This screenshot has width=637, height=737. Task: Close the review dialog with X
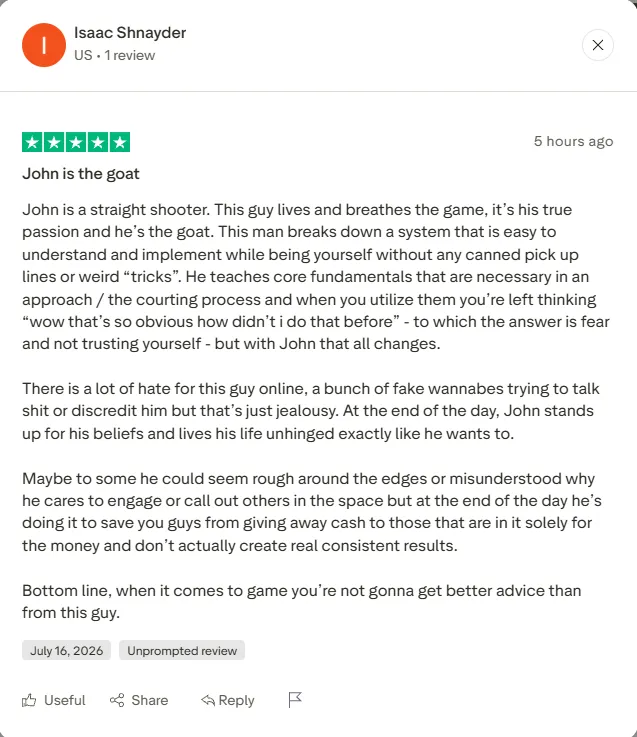[598, 45]
